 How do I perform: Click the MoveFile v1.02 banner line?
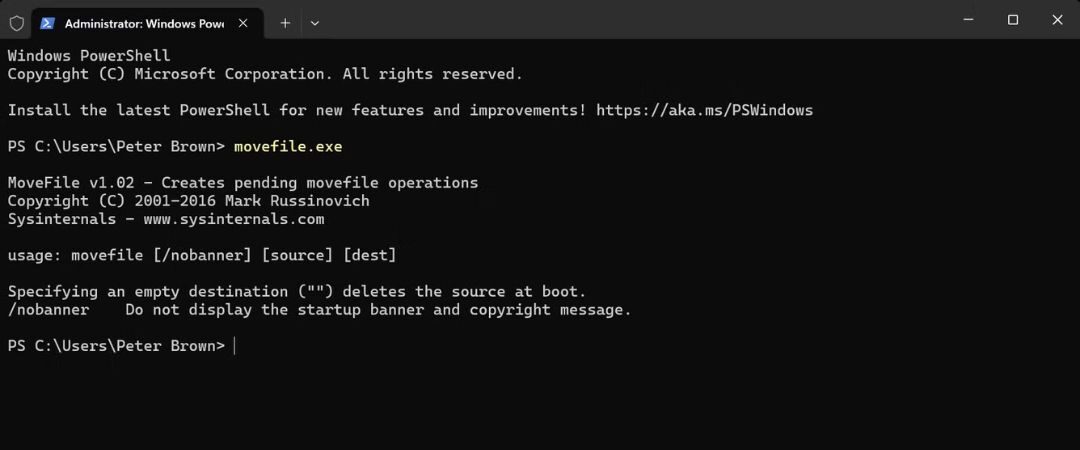click(x=242, y=183)
